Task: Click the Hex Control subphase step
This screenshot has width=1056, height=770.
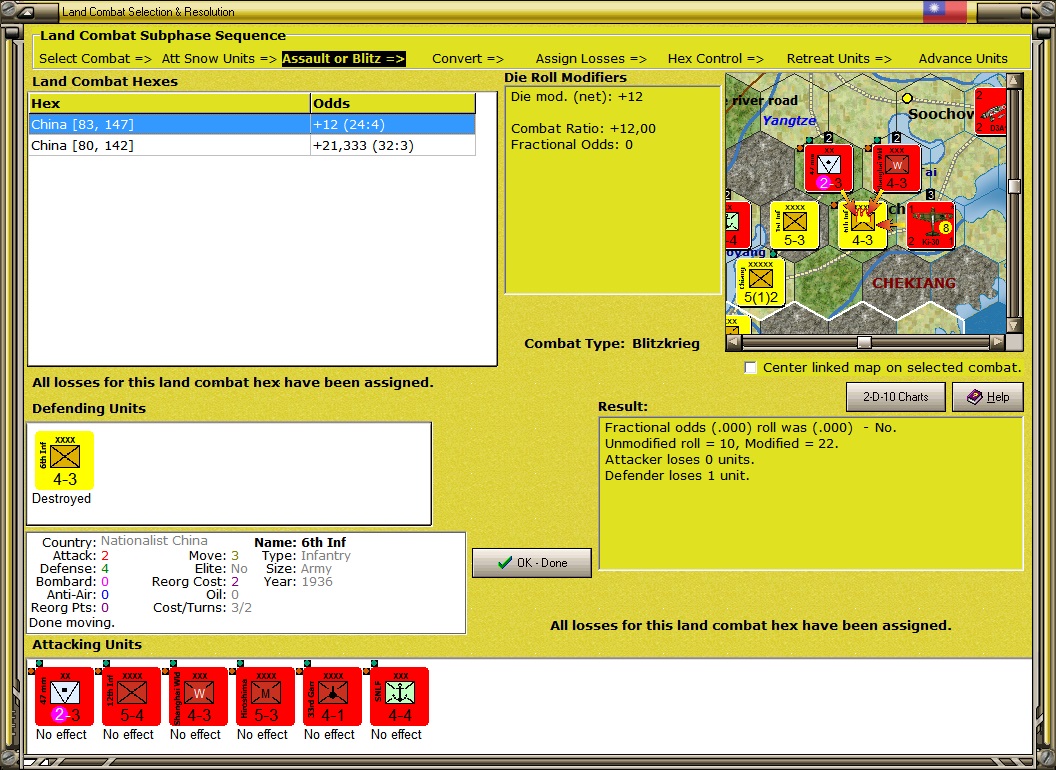Action: click(715, 59)
